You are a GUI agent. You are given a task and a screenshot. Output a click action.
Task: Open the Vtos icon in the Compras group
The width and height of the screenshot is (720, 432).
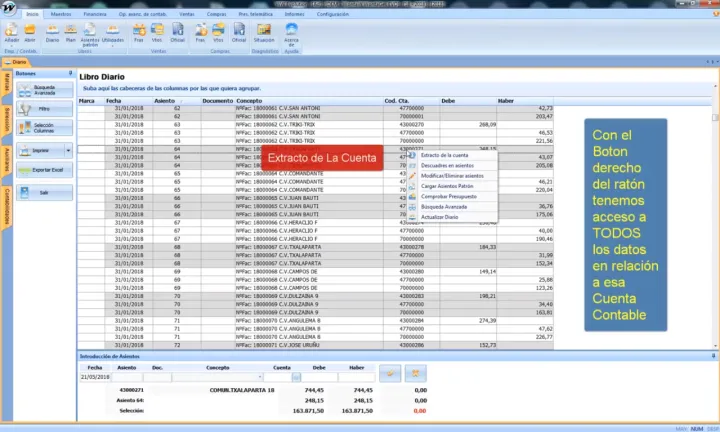coord(218,33)
